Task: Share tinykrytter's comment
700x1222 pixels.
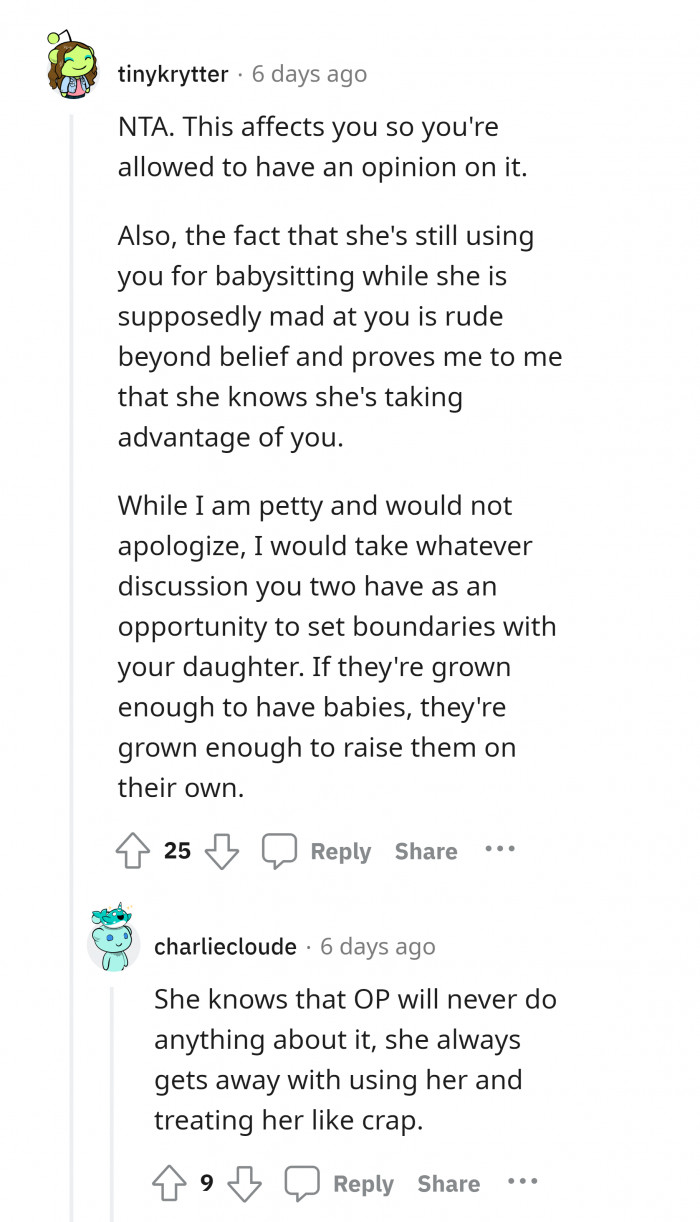Action: (x=426, y=851)
